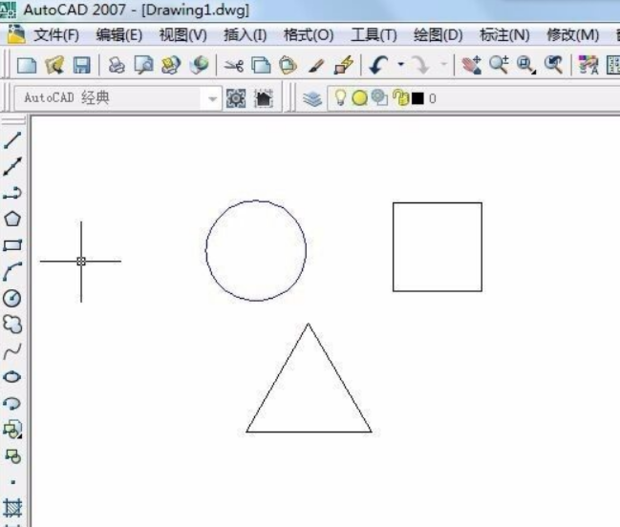620x527 pixels.
Task: Open the 插入(I) menu
Action: (x=245, y=35)
